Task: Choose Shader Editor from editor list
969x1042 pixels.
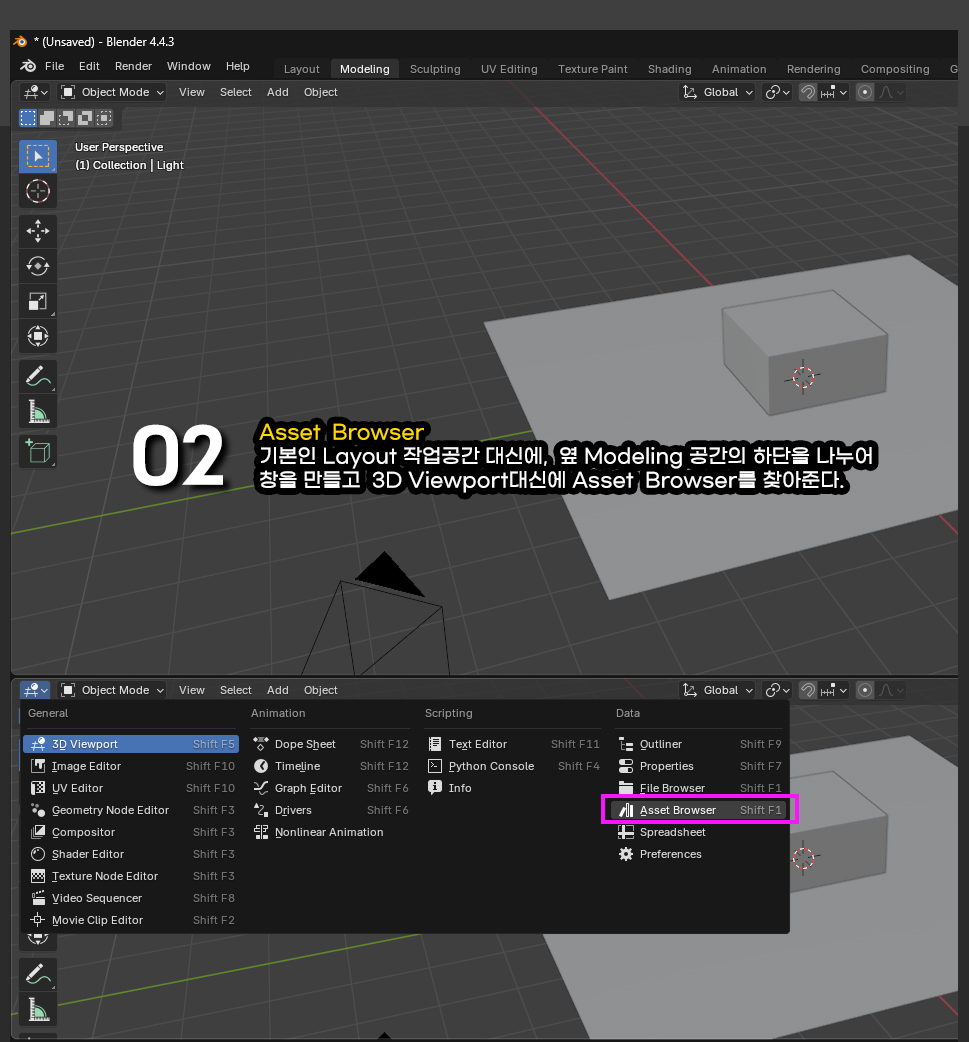Action: [x=131, y=854]
